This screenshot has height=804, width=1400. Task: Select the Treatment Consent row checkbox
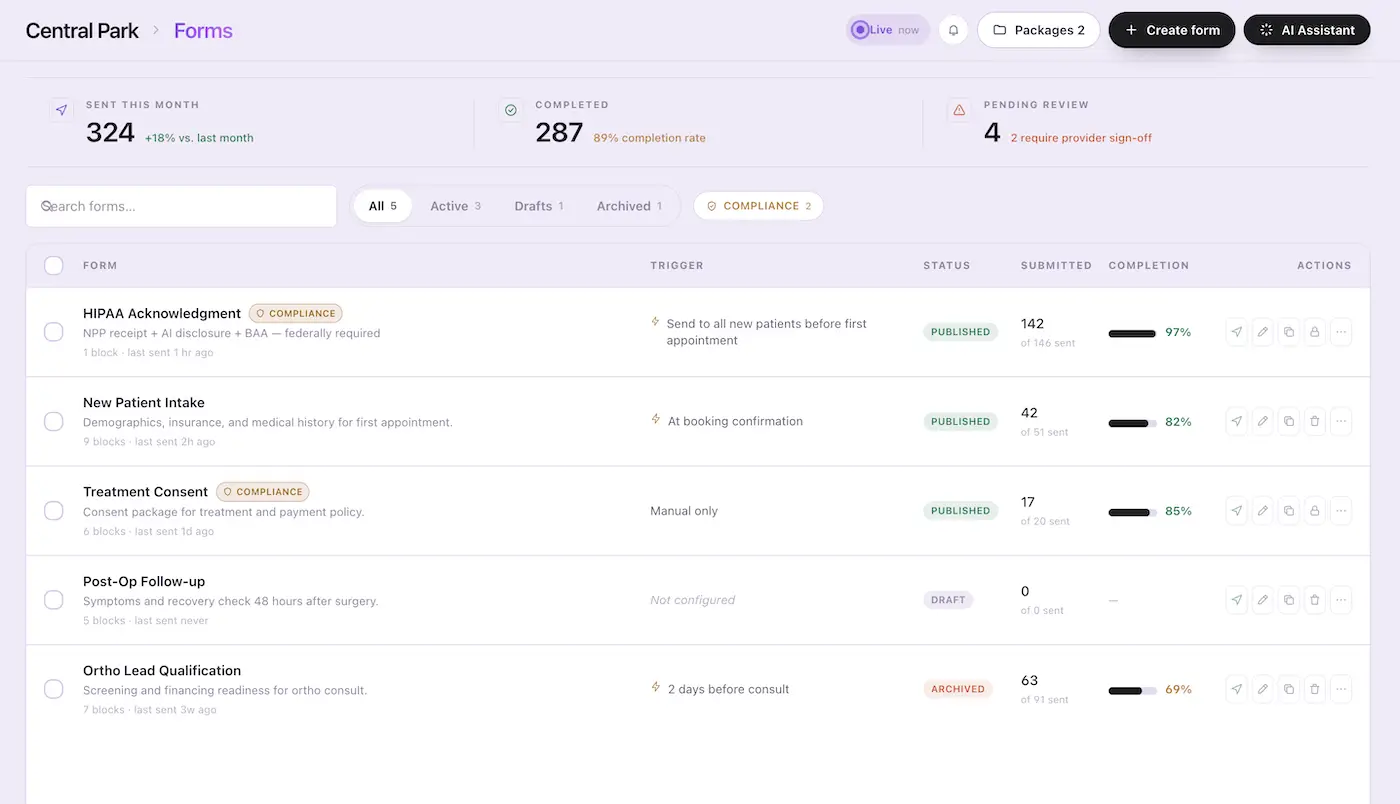coord(54,511)
